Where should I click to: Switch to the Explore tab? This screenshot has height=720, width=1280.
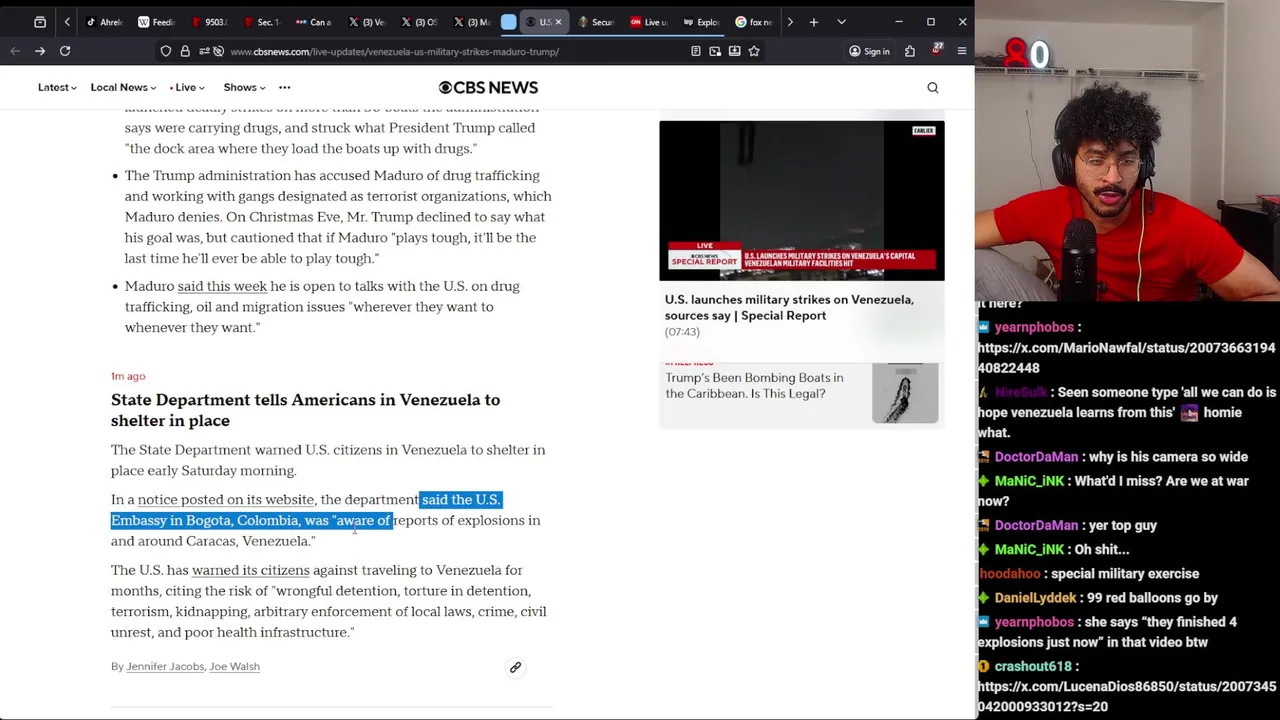(x=701, y=22)
